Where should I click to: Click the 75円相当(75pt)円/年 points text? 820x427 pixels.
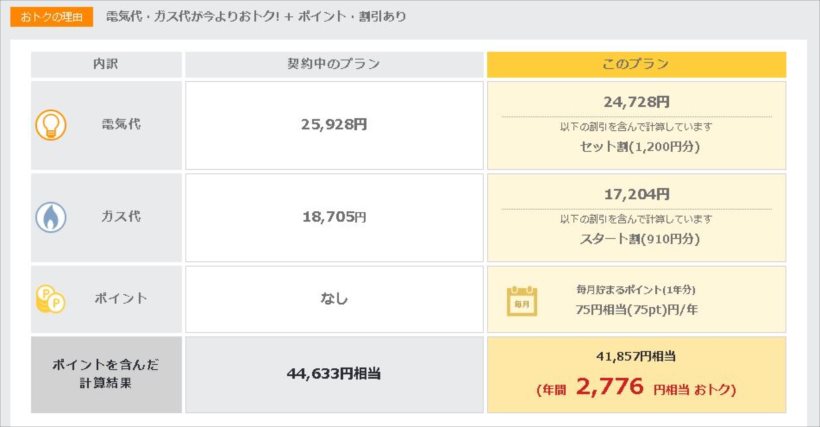[x=636, y=310]
